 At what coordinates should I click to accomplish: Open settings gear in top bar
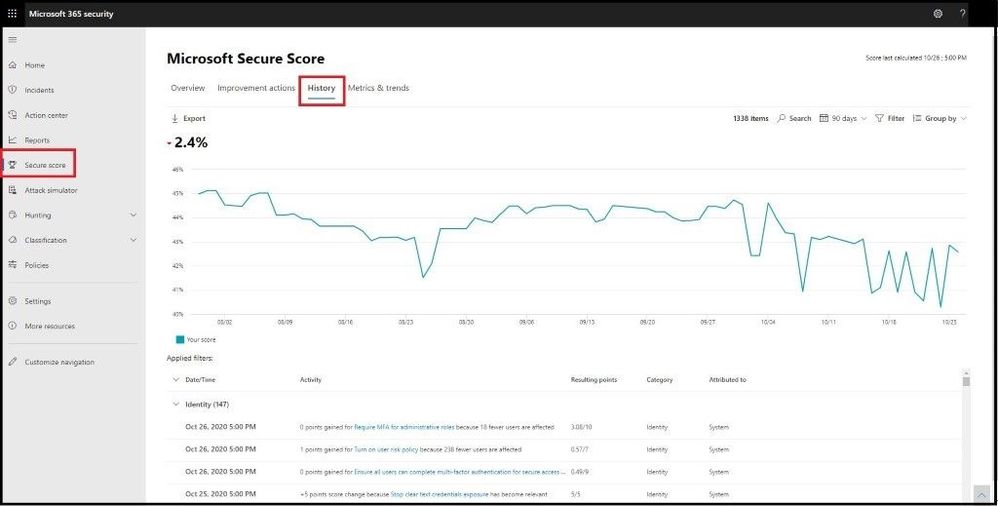tap(938, 13)
